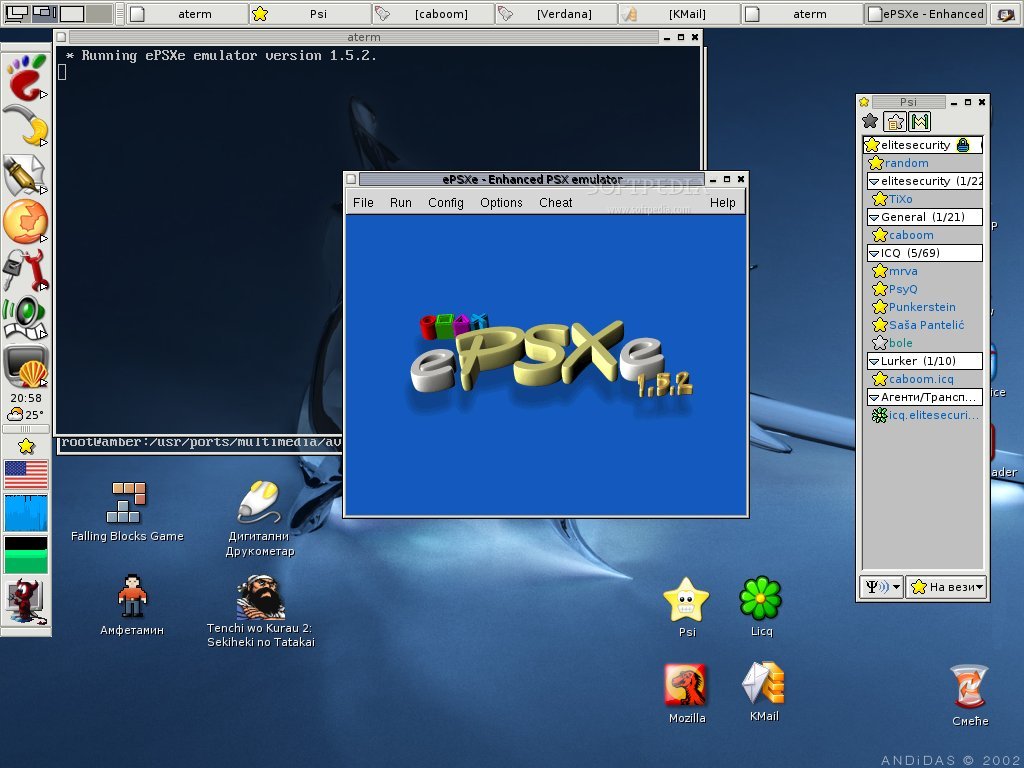Open the Cheat menu in ePSXe
Screen dimensions: 1024x768
coord(555,202)
